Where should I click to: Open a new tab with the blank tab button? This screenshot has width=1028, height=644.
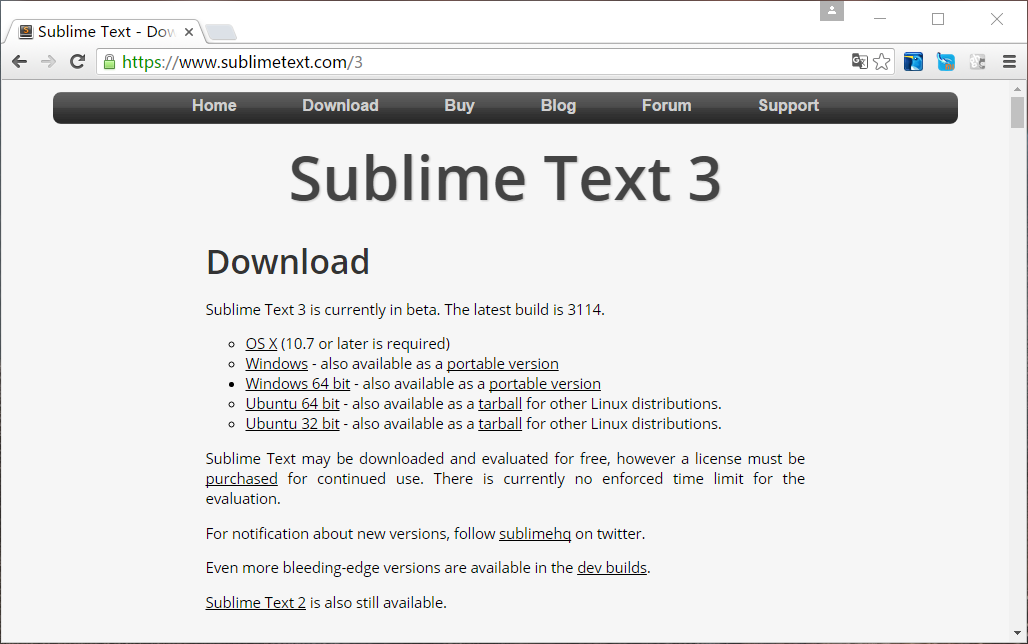(220, 32)
